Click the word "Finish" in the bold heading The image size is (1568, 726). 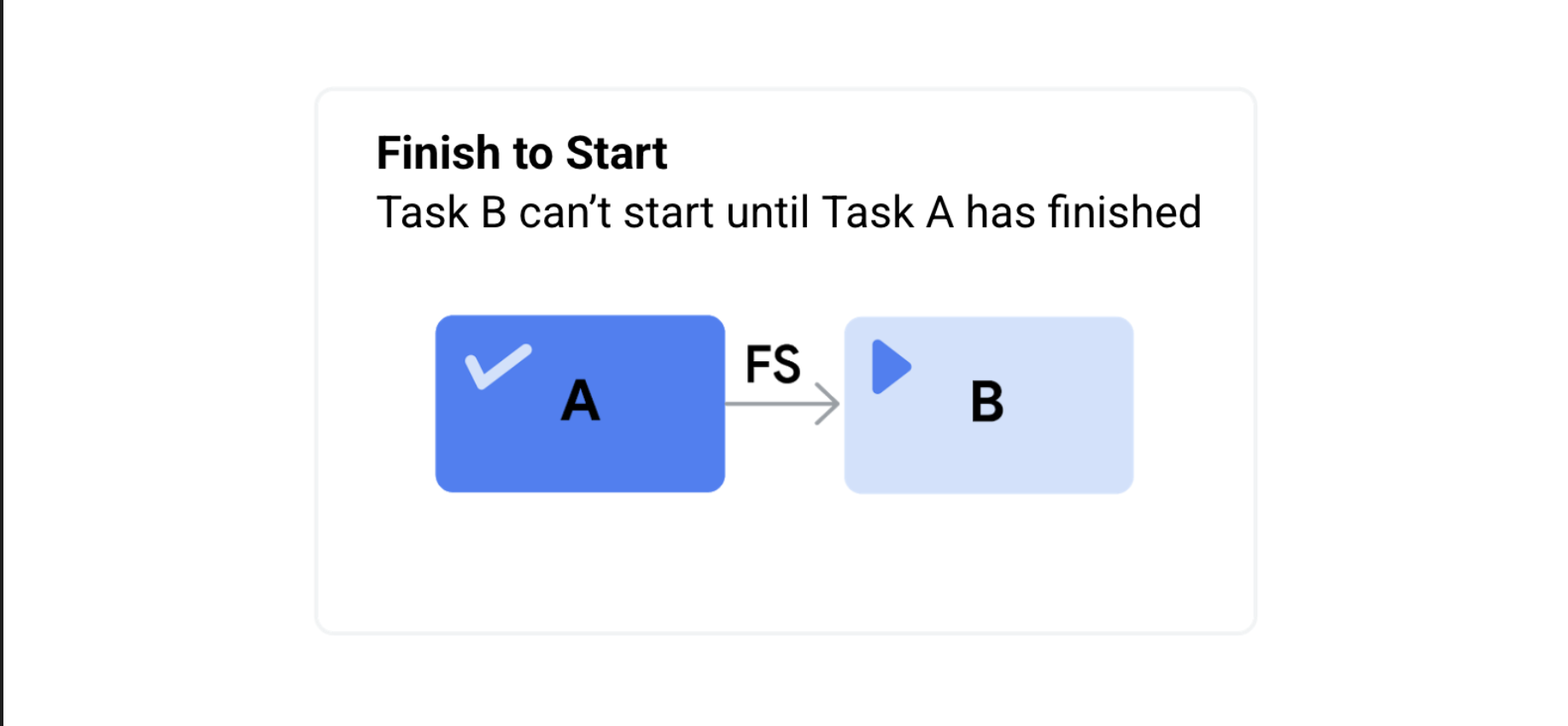(x=438, y=154)
